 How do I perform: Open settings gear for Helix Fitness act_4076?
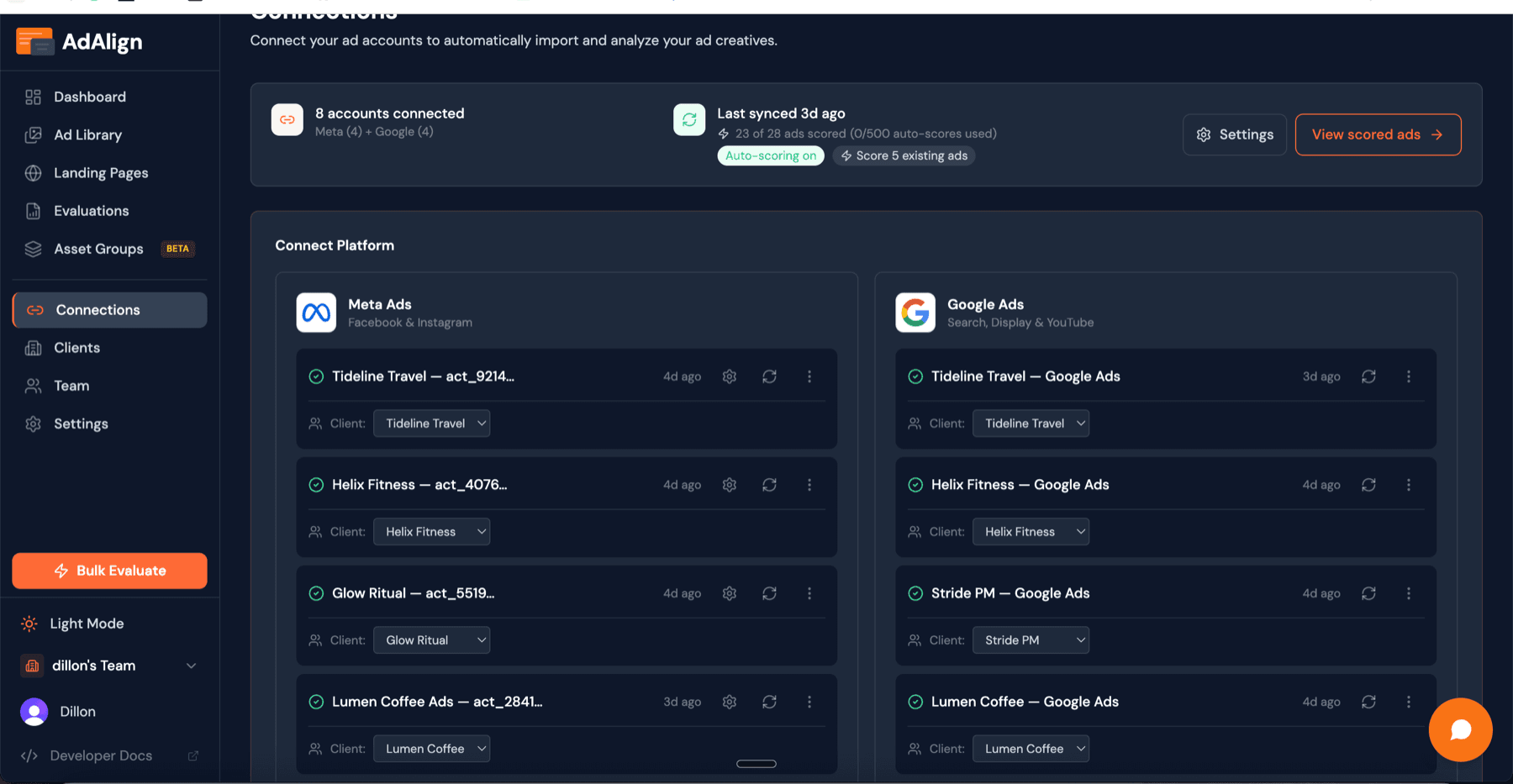click(x=730, y=485)
